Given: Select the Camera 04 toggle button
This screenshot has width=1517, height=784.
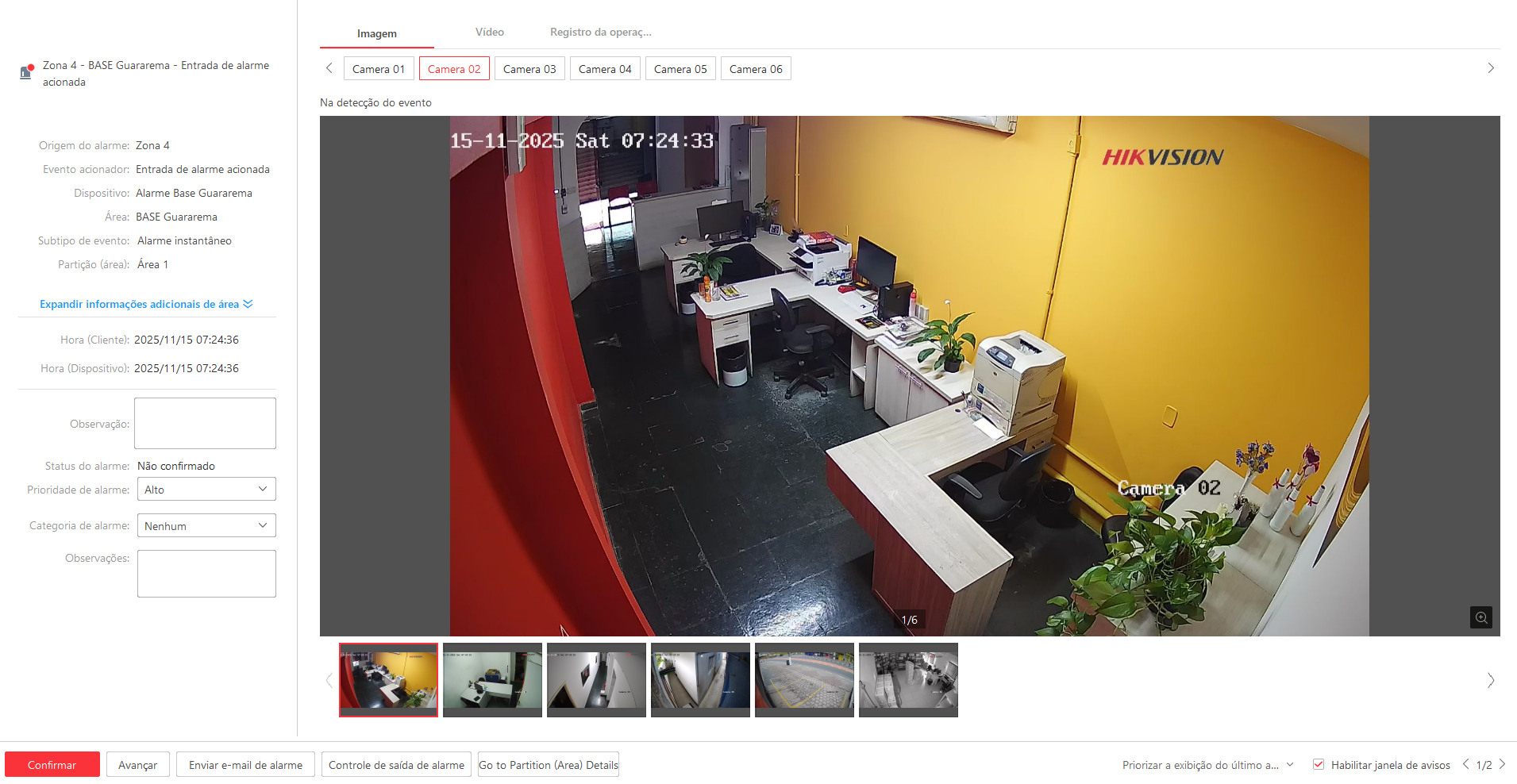Looking at the screenshot, I should [x=604, y=69].
